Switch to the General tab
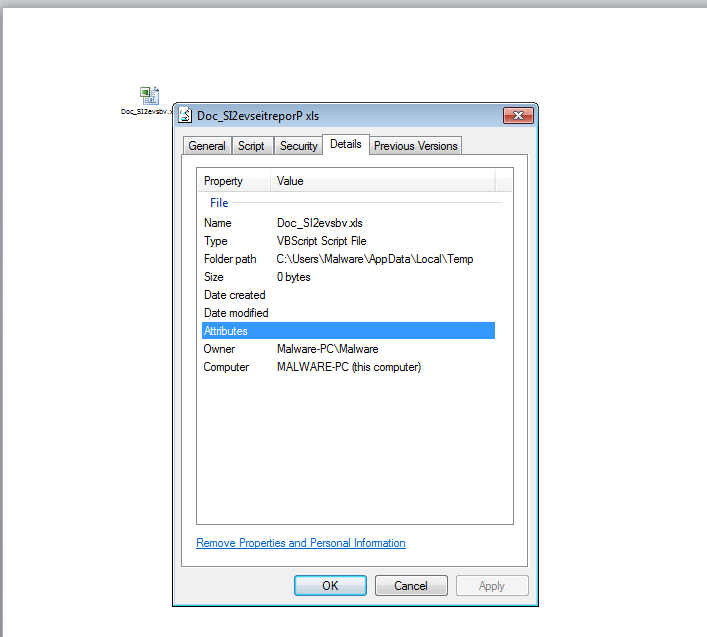The width and height of the screenshot is (707, 637). tap(207, 146)
